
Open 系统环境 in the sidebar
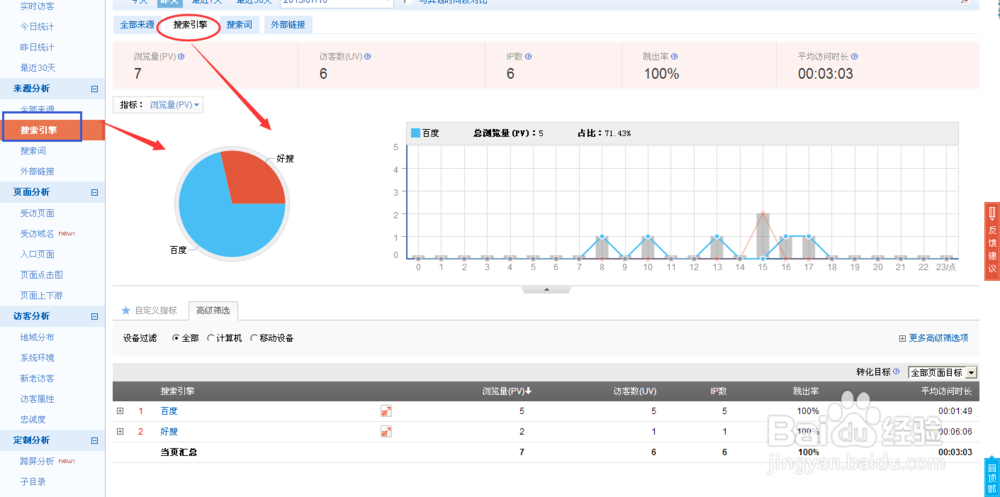[x=37, y=357]
